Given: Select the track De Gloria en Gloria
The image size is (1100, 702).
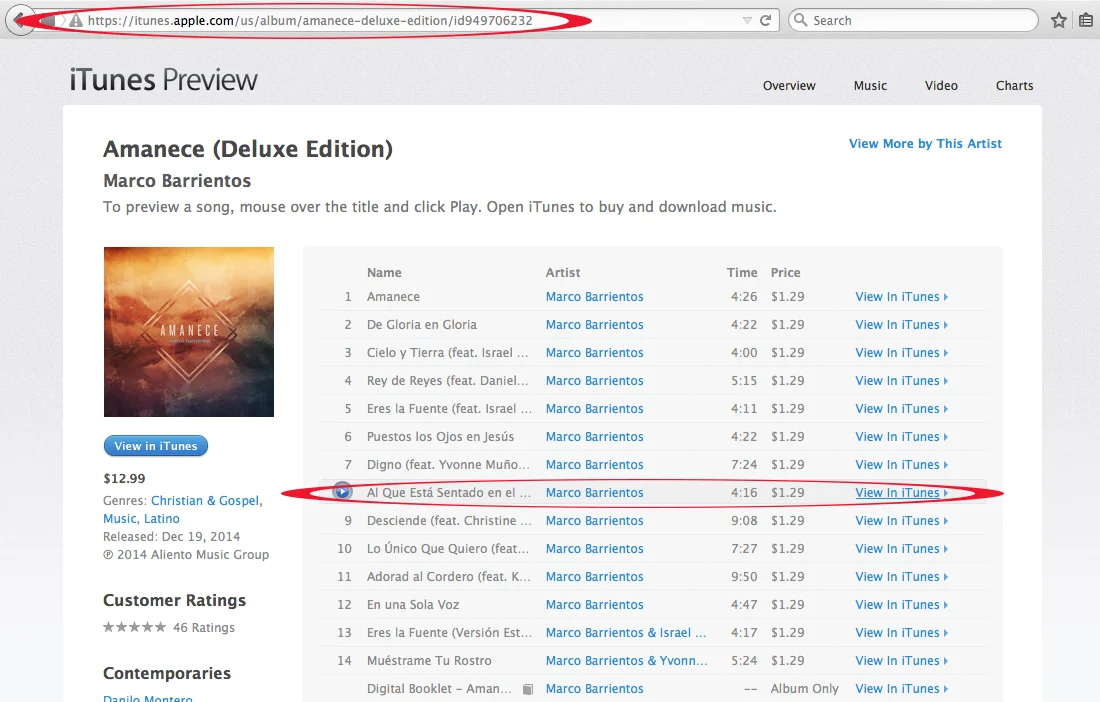Looking at the screenshot, I should pyautogui.click(x=422, y=325).
